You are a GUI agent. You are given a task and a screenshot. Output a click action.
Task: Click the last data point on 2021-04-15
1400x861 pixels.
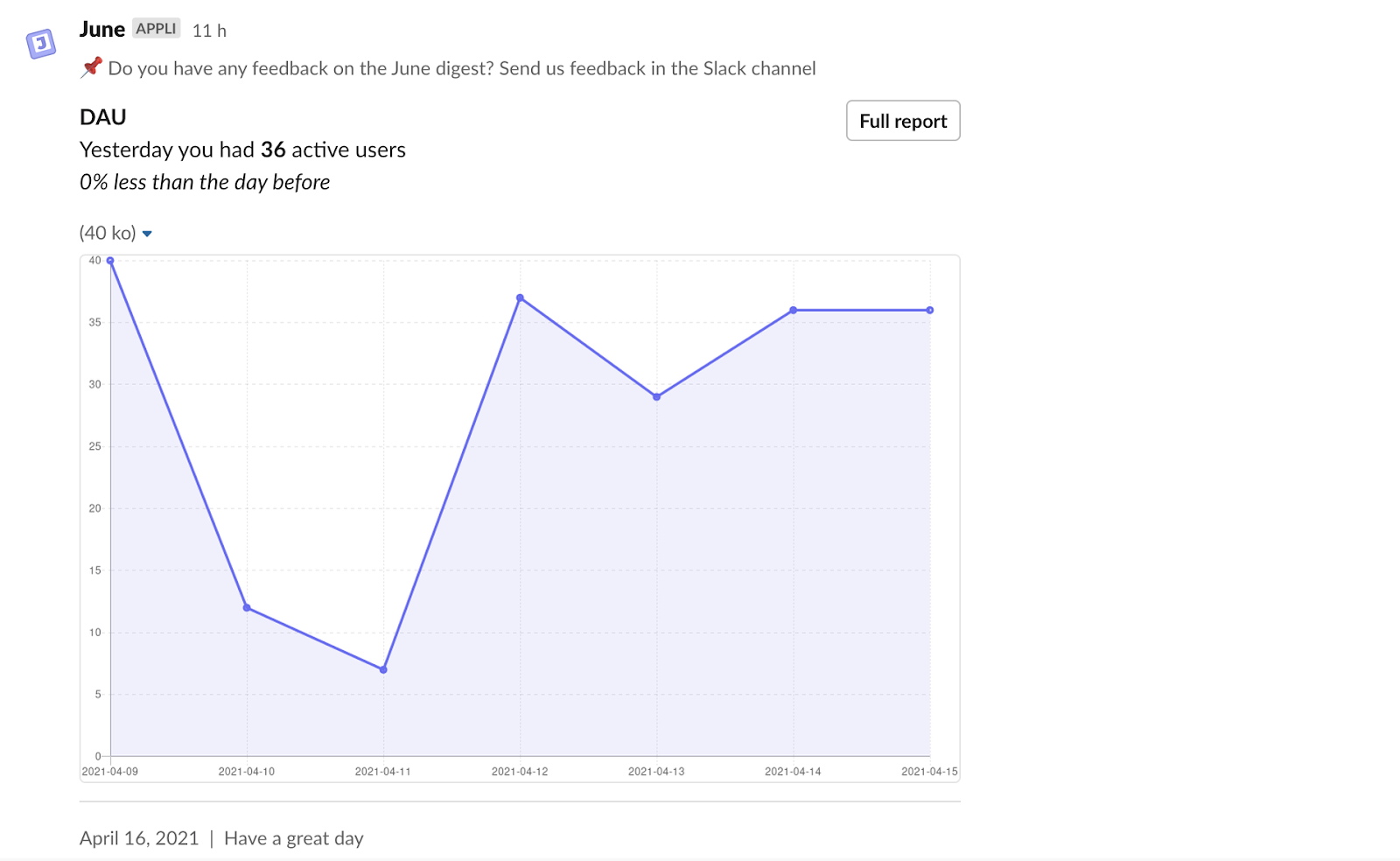(x=929, y=311)
